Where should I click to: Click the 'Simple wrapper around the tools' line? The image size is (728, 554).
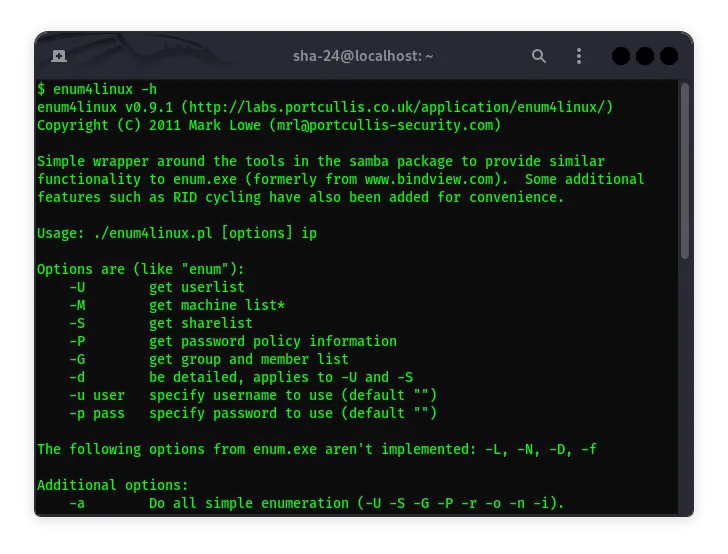[321, 161]
